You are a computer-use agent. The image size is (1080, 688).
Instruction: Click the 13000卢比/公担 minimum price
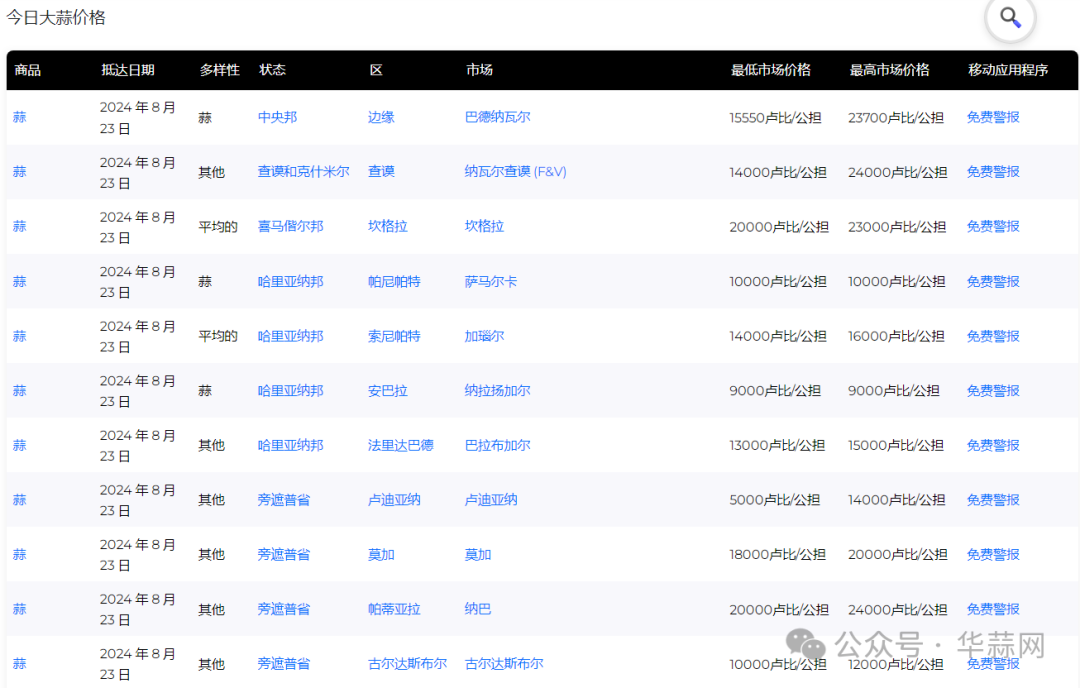tap(777, 446)
